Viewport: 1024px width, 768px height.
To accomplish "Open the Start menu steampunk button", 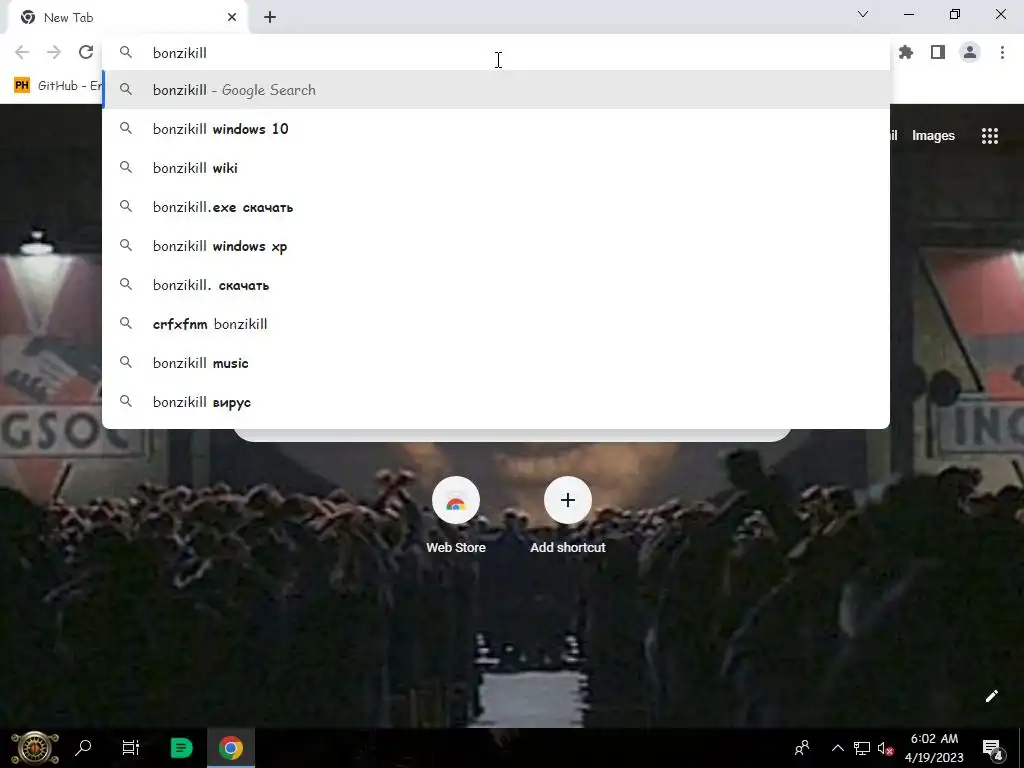I will [35, 748].
